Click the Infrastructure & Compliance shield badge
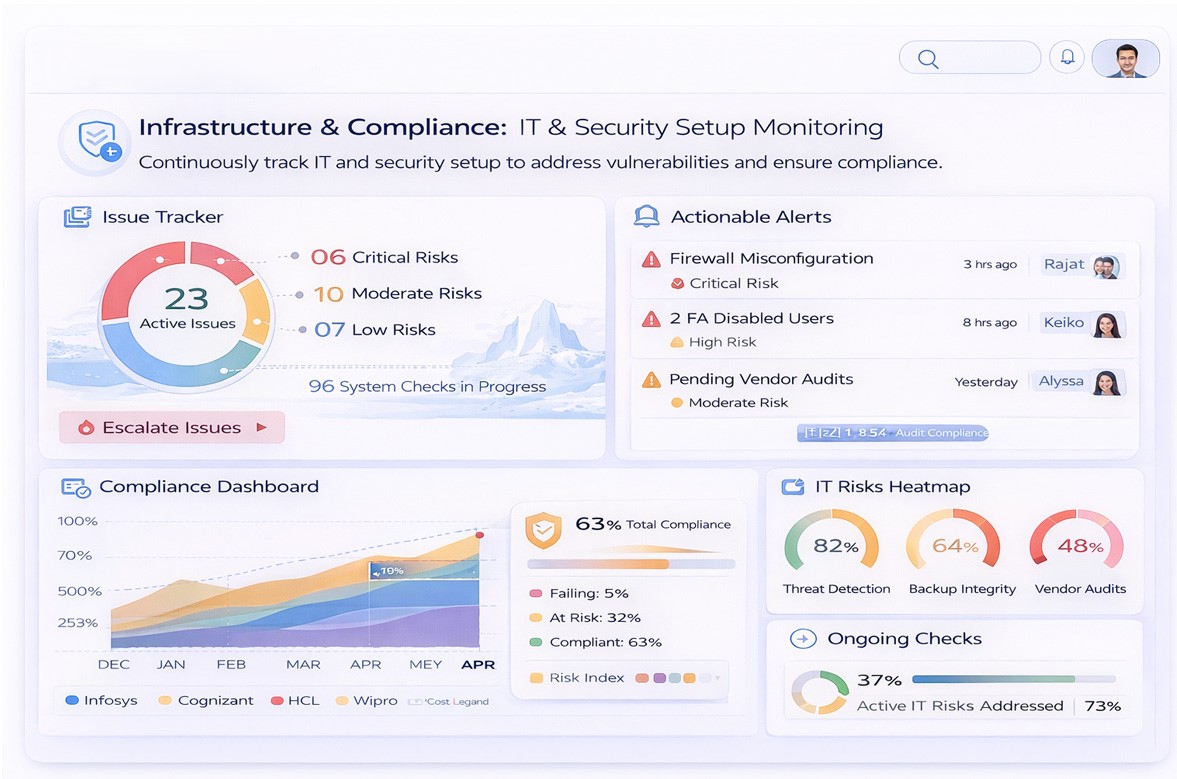This screenshot has width=1177, height=779. point(94,141)
